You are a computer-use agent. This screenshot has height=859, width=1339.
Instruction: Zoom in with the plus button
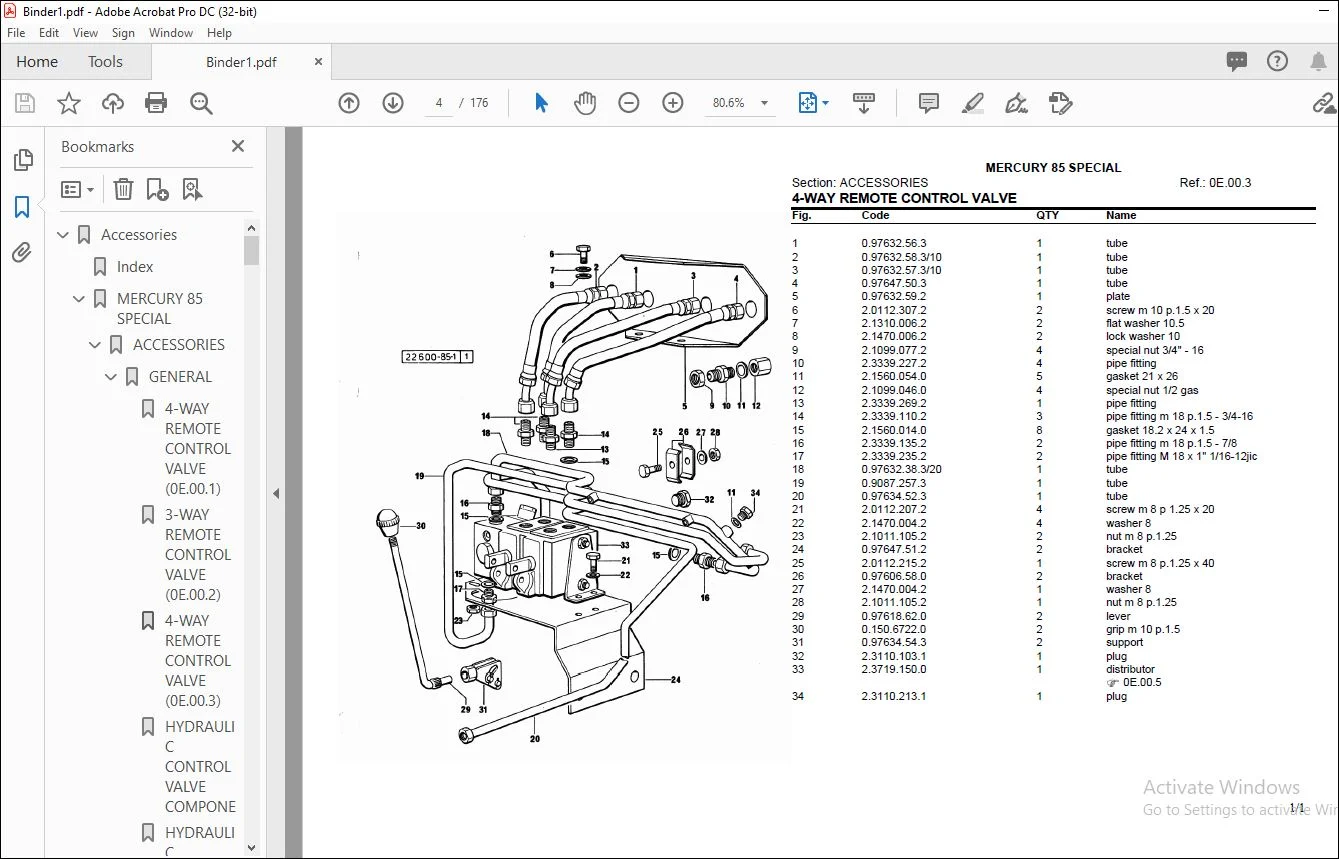coord(673,103)
